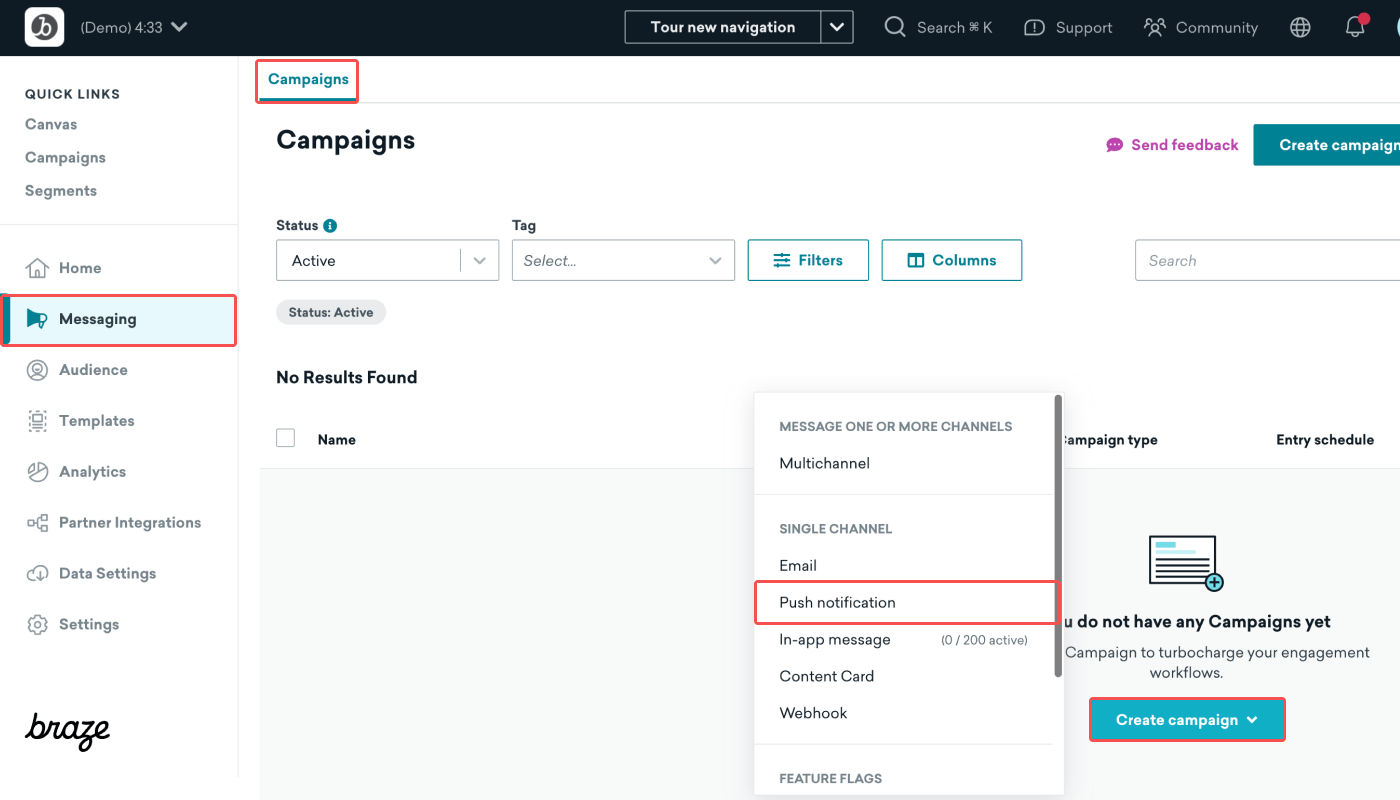Tick the select-all checkbox beside Name
Image resolution: width=1400 pixels, height=800 pixels.
tap(286, 438)
